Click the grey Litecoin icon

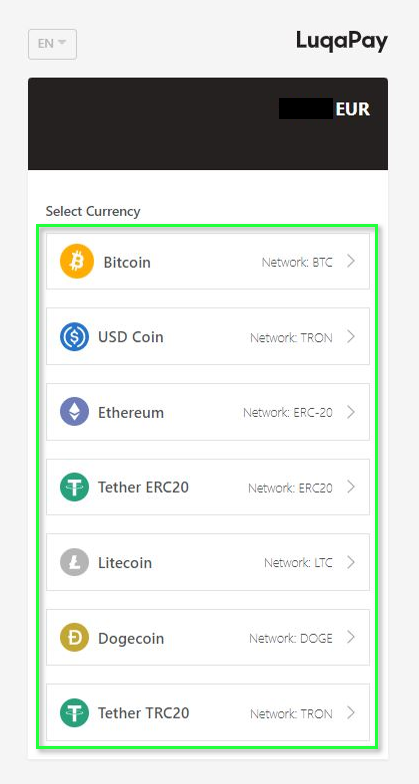[x=74, y=562]
